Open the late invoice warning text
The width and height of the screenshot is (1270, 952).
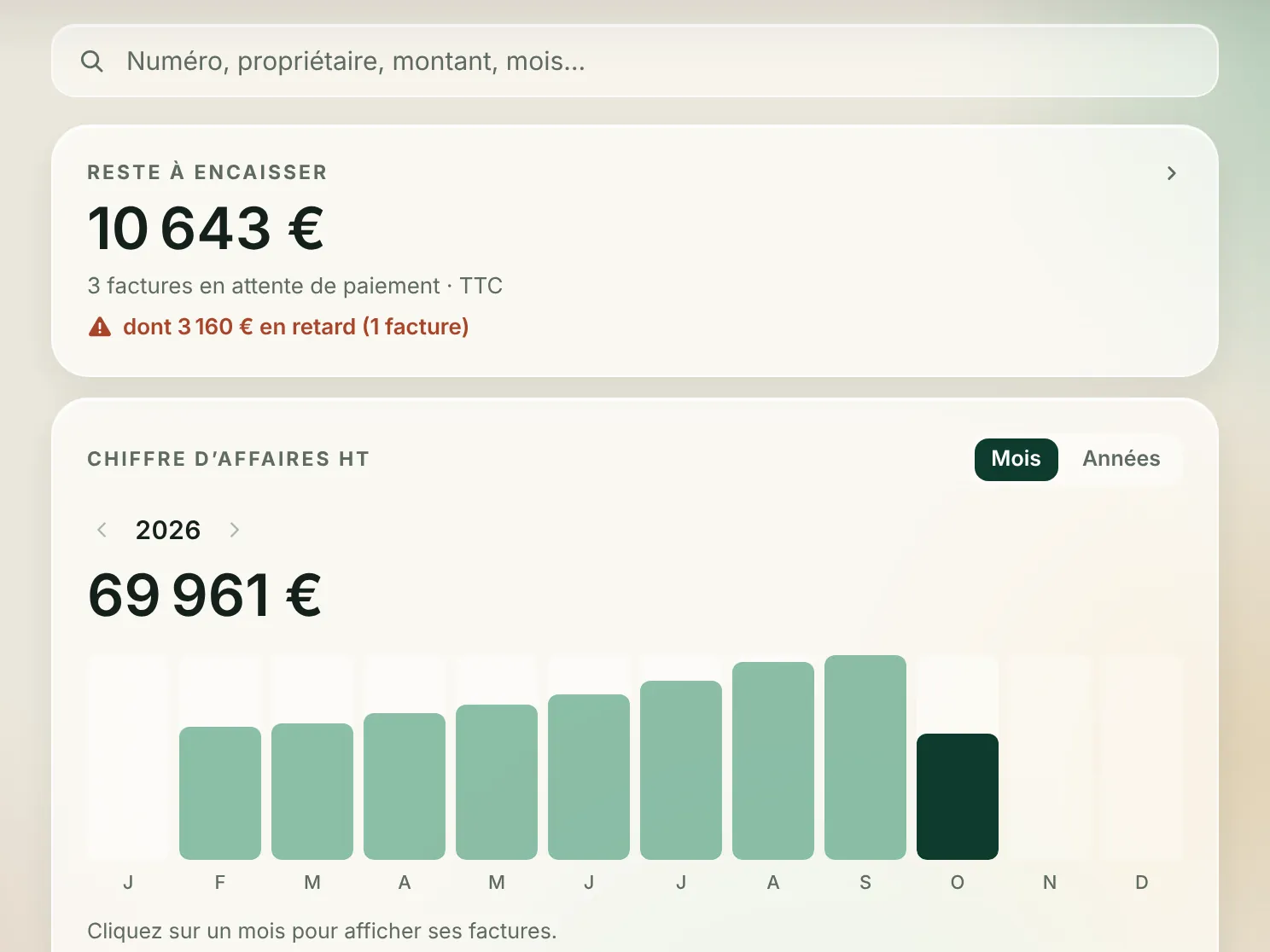(295, 327)
